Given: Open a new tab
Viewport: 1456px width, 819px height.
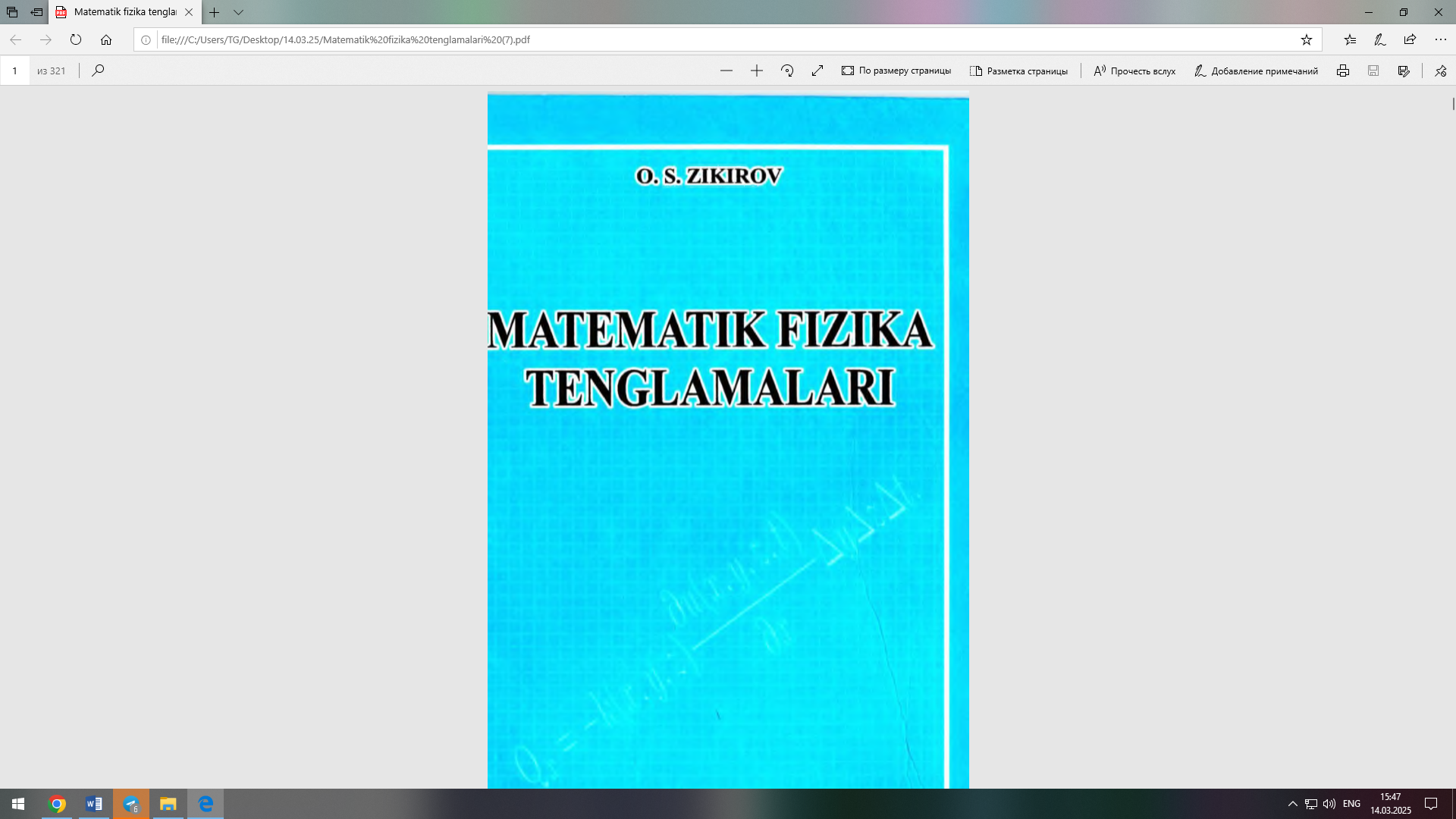Looking at the screenshot, I should (215, 12).
